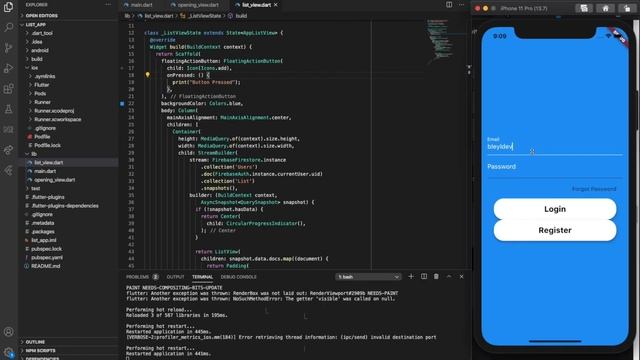Open the Explorer view in activity bar
This screenshot has height=360, width=640.
point(8,7)
